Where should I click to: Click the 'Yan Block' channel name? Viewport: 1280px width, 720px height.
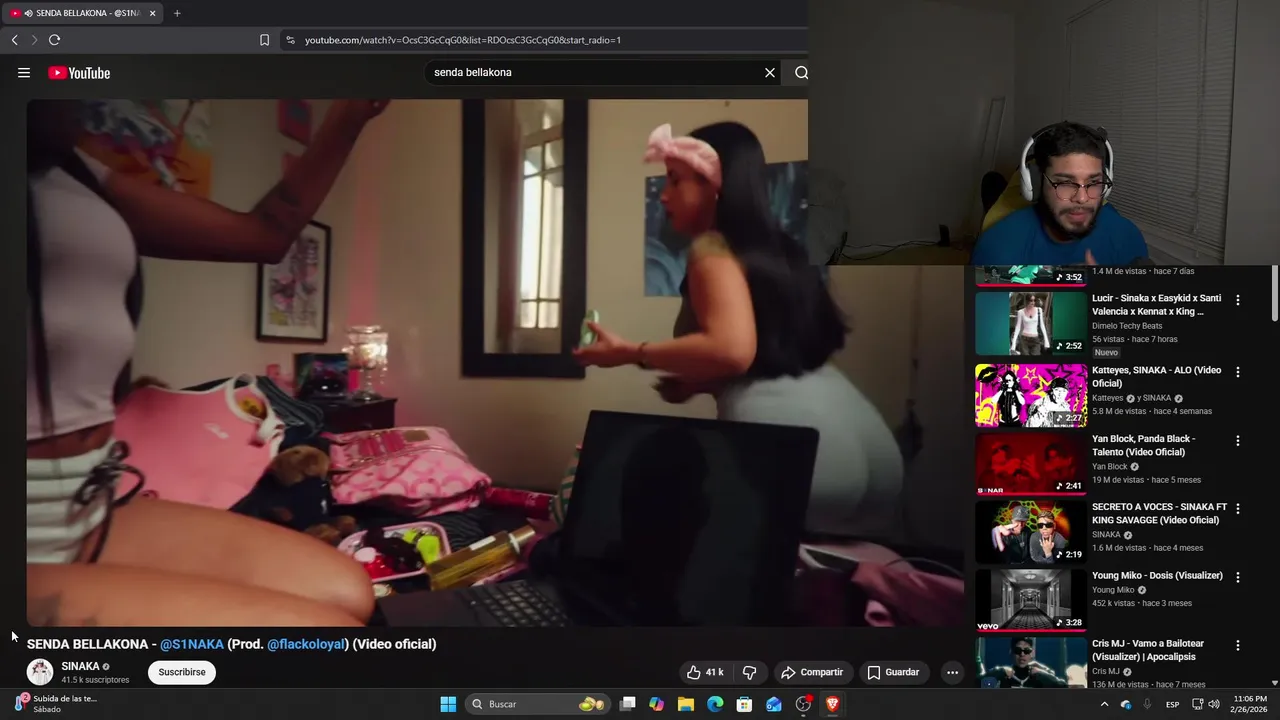pyautogui.click(x=1110, y=467)
